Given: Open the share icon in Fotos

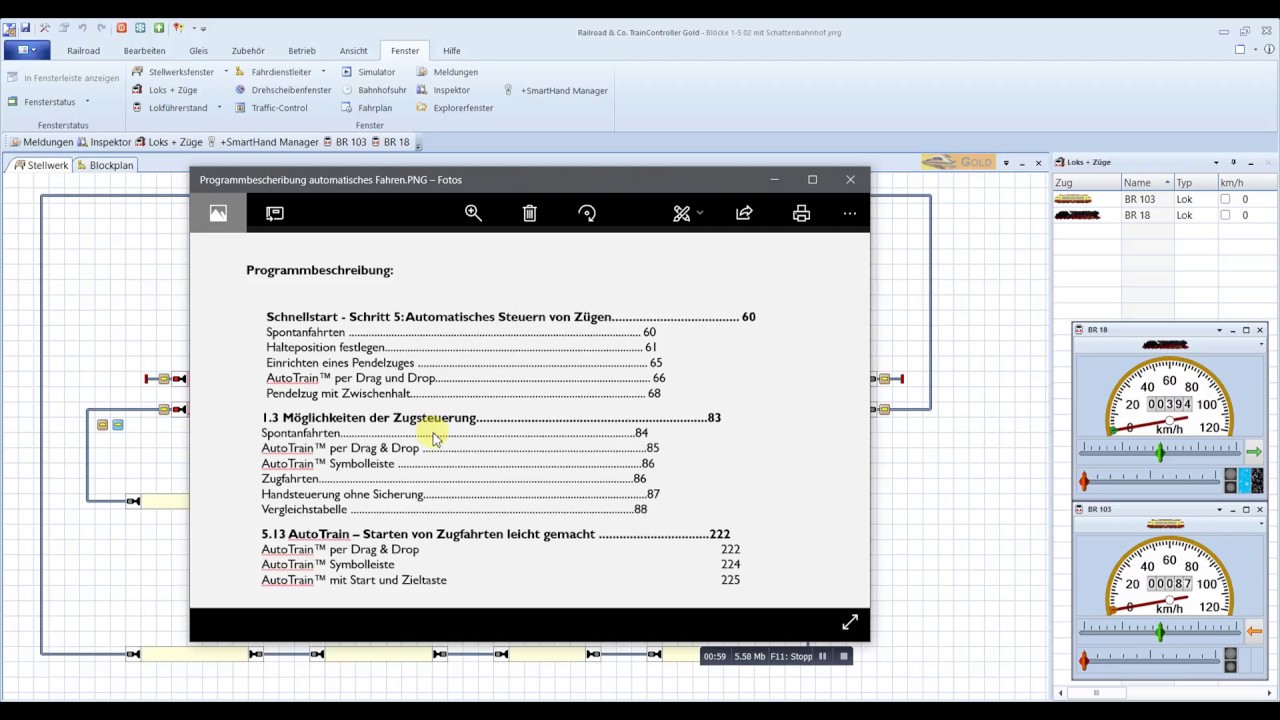Looking at the screenshot, I should click(x=744, y=213).
